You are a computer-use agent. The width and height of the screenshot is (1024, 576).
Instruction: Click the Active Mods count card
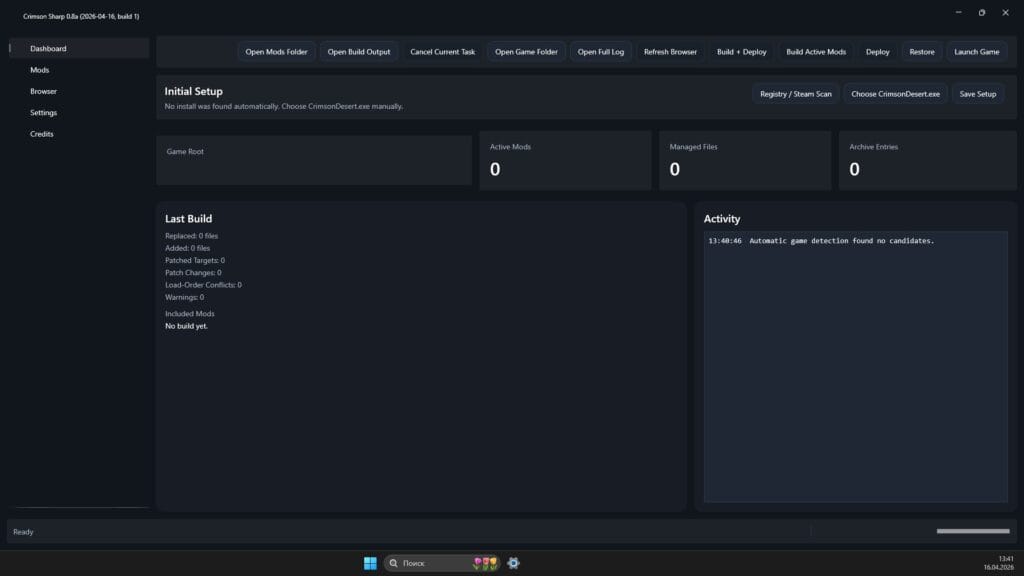click(x=566, y=160)
